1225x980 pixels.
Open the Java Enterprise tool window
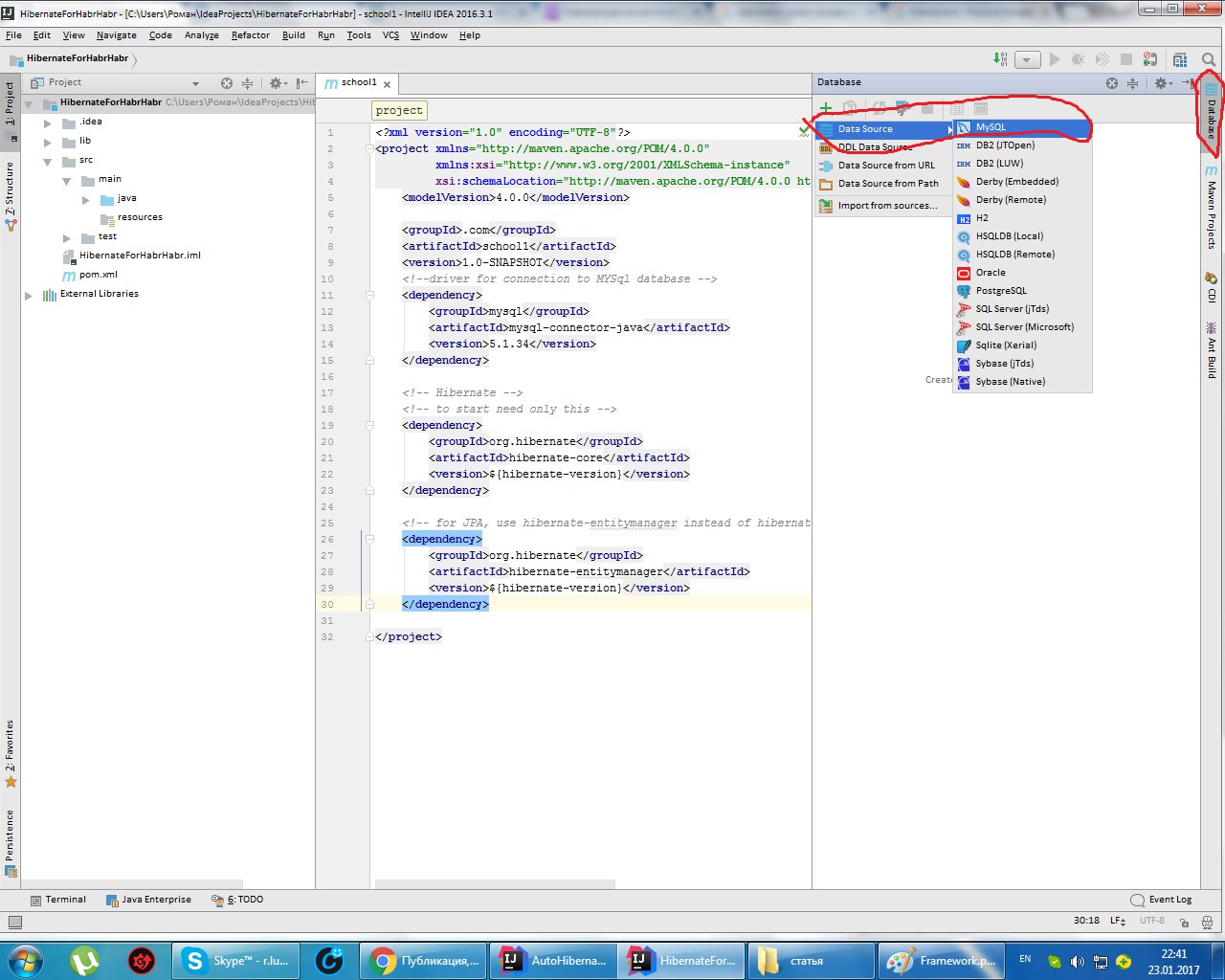pos(148,900)
